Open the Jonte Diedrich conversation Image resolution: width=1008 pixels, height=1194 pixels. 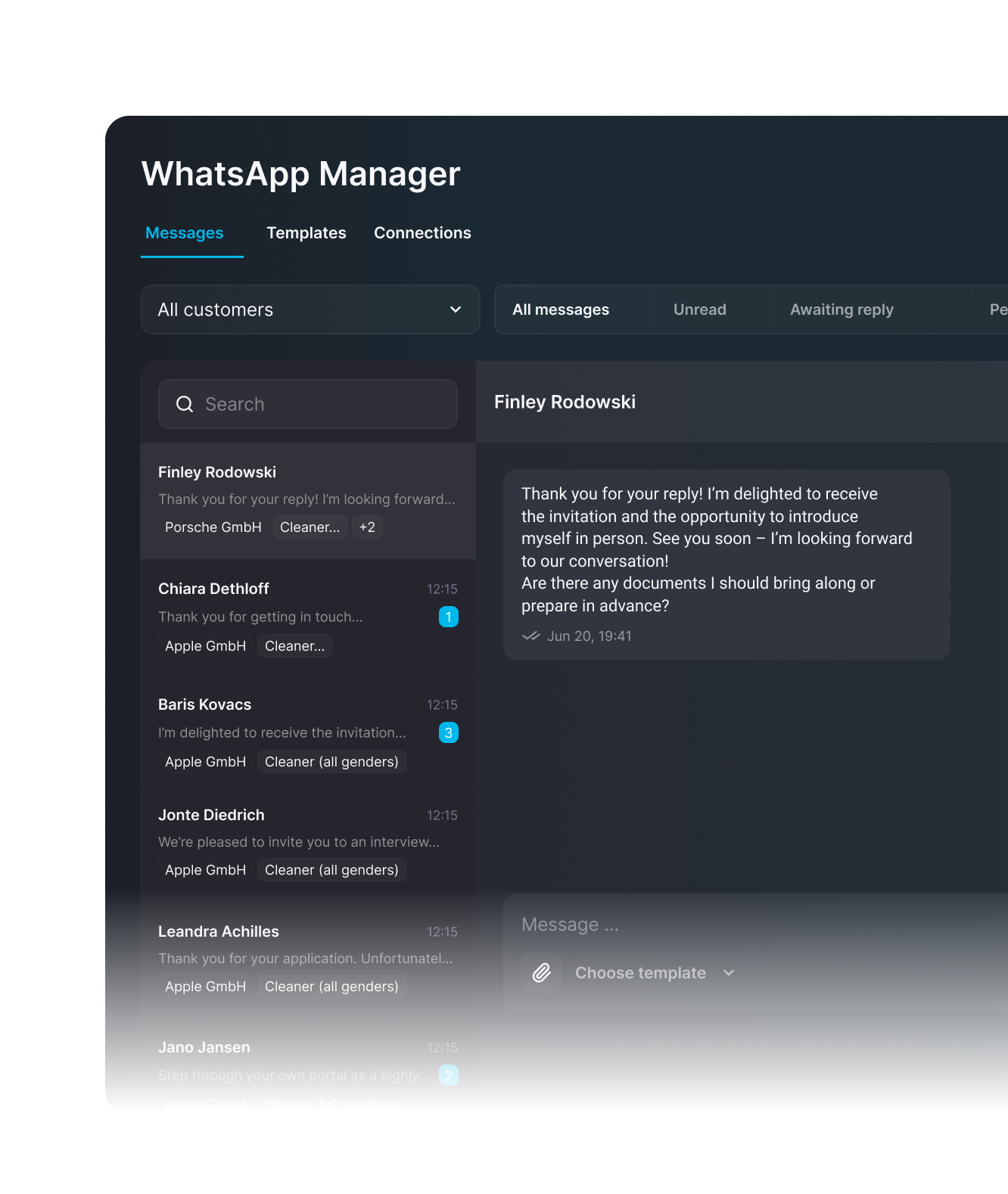pos(308,843)
